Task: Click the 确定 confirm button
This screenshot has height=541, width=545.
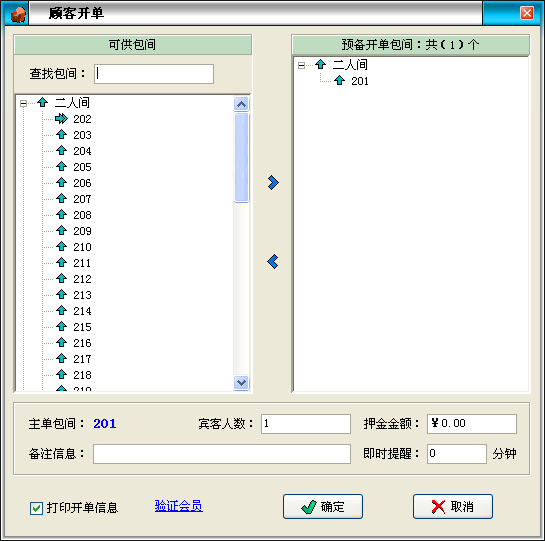Action: (323, 507)
